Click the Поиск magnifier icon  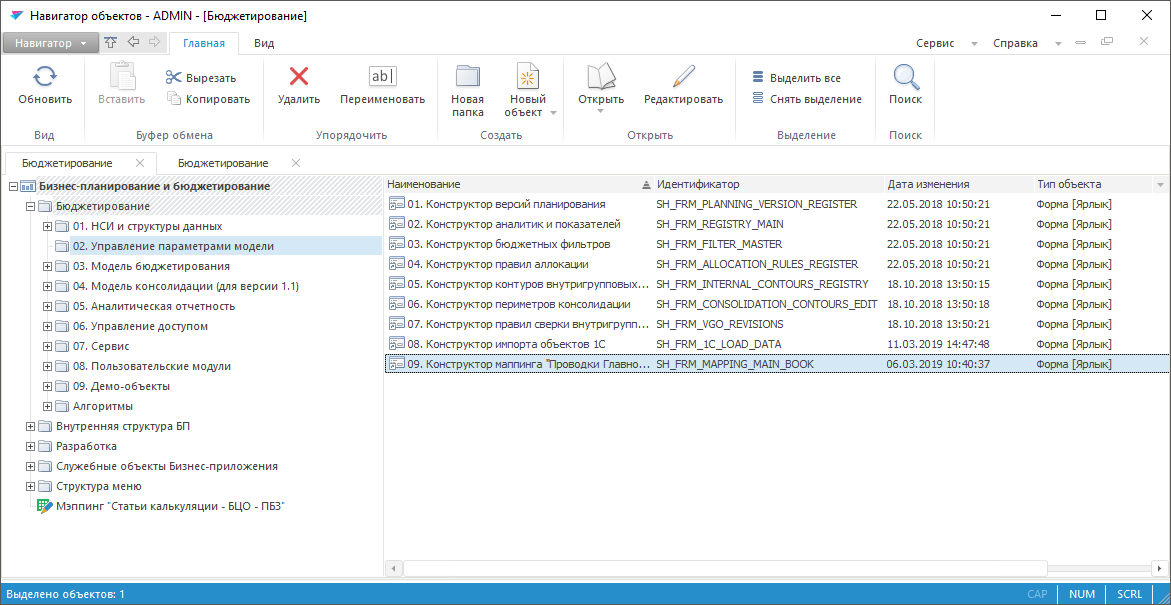pyautogui.click(x=905, y=76)
